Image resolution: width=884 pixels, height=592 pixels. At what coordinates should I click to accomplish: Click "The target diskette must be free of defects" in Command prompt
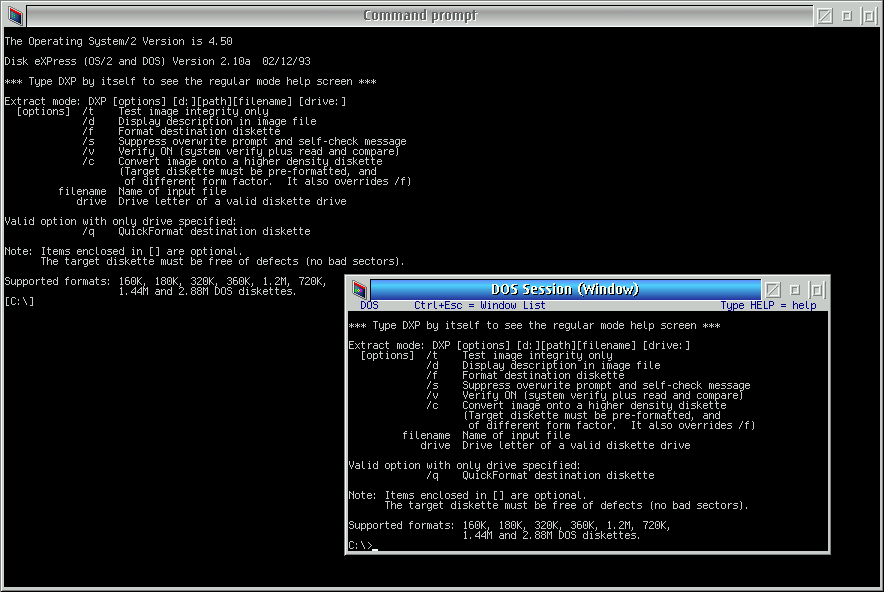pos(223,262)
